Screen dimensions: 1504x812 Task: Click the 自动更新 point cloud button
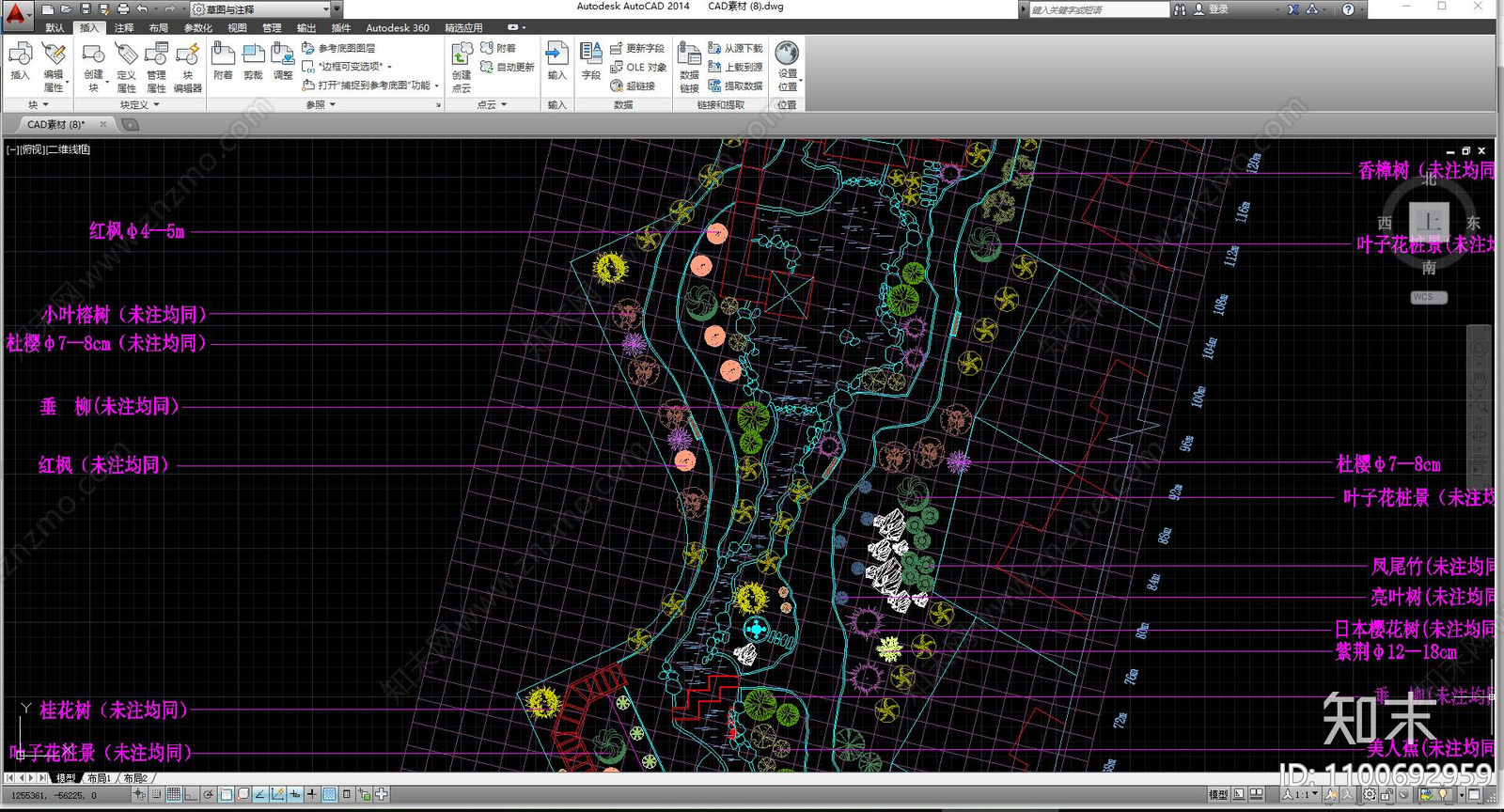click(x=507, y=67)
